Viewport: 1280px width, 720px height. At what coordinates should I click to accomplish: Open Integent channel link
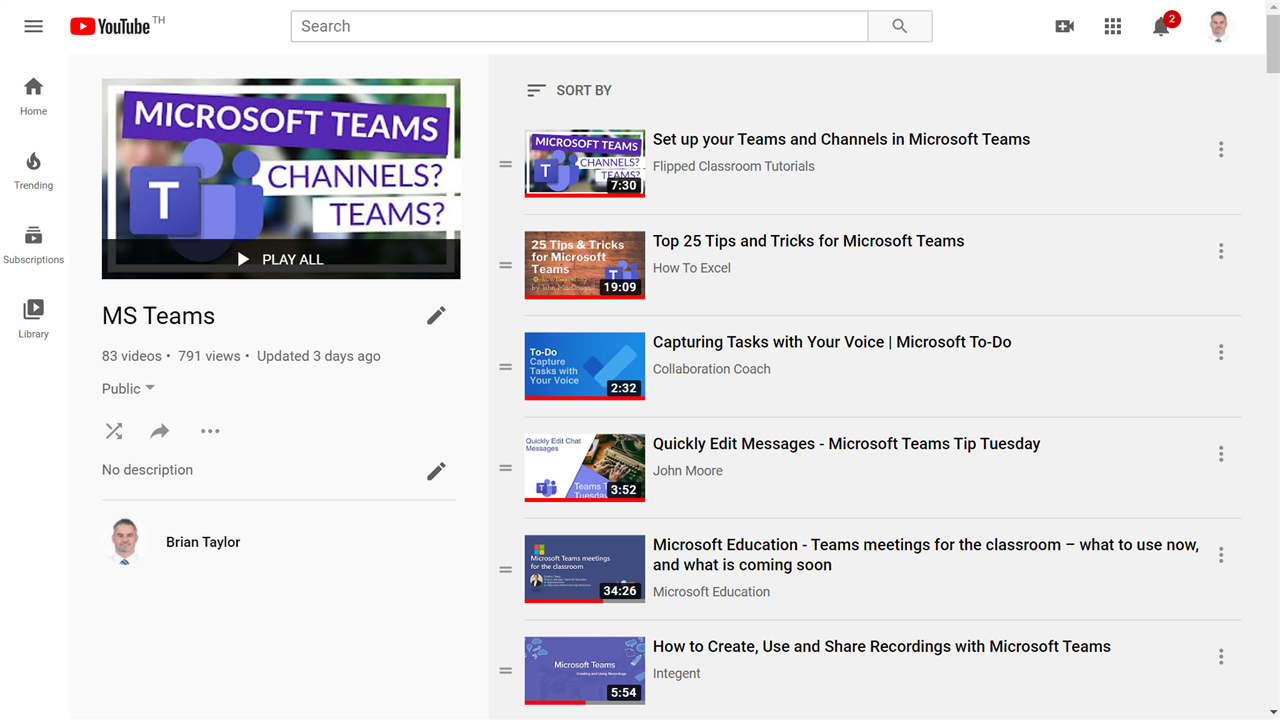(677, 673)
